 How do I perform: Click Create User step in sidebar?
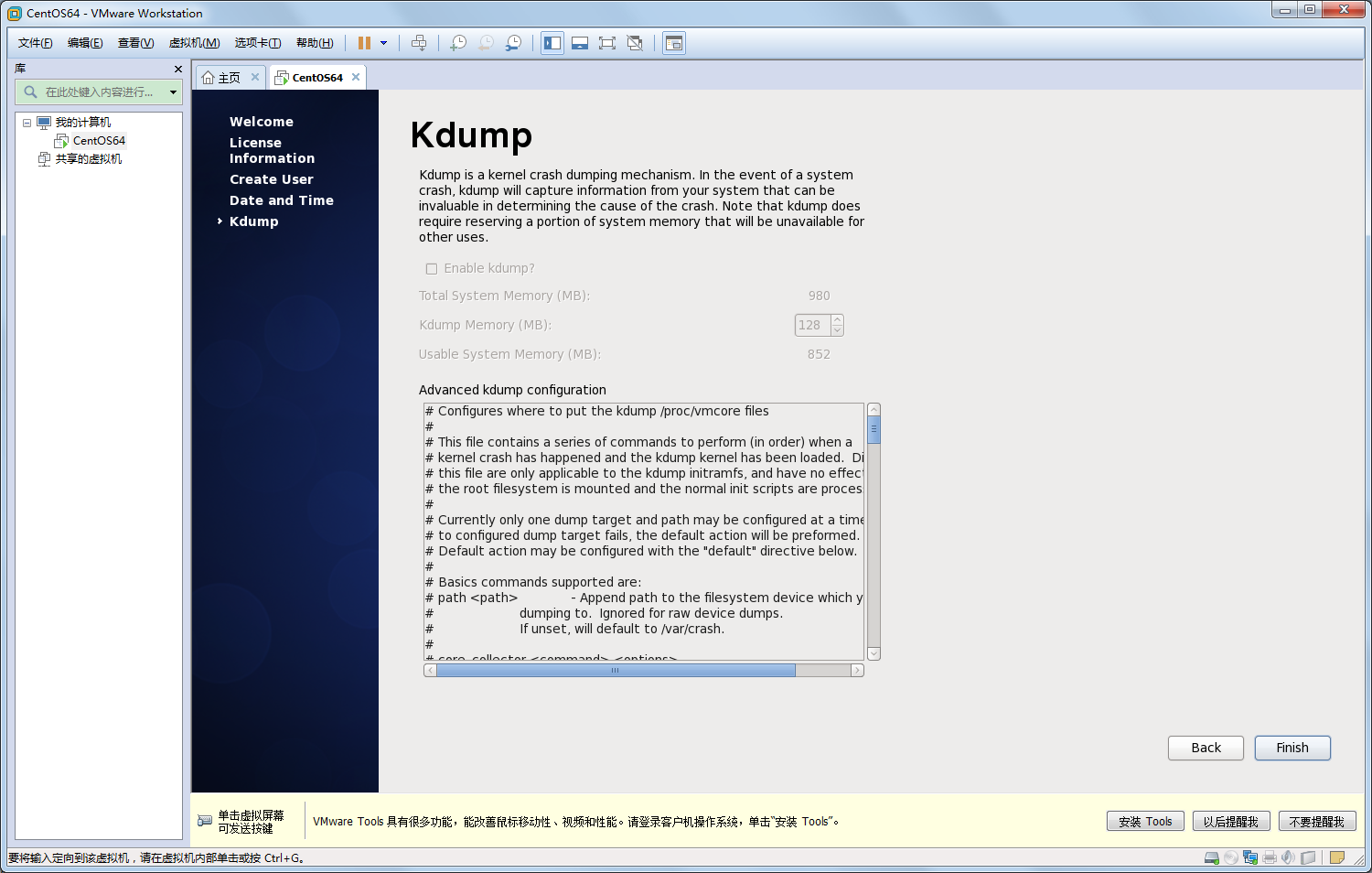coord(272,179)
